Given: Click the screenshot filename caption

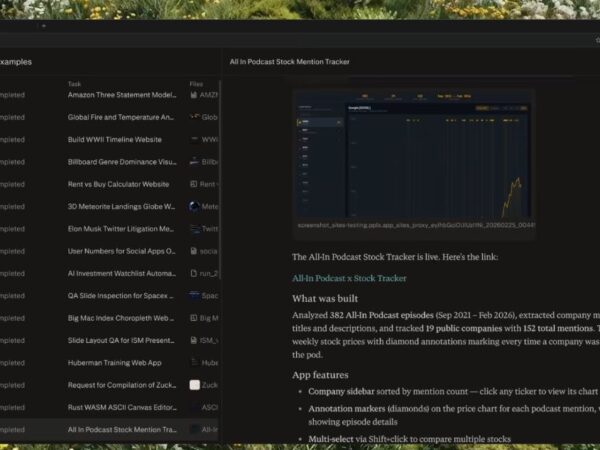Looking at the screenshot, I should click(416, 226).
